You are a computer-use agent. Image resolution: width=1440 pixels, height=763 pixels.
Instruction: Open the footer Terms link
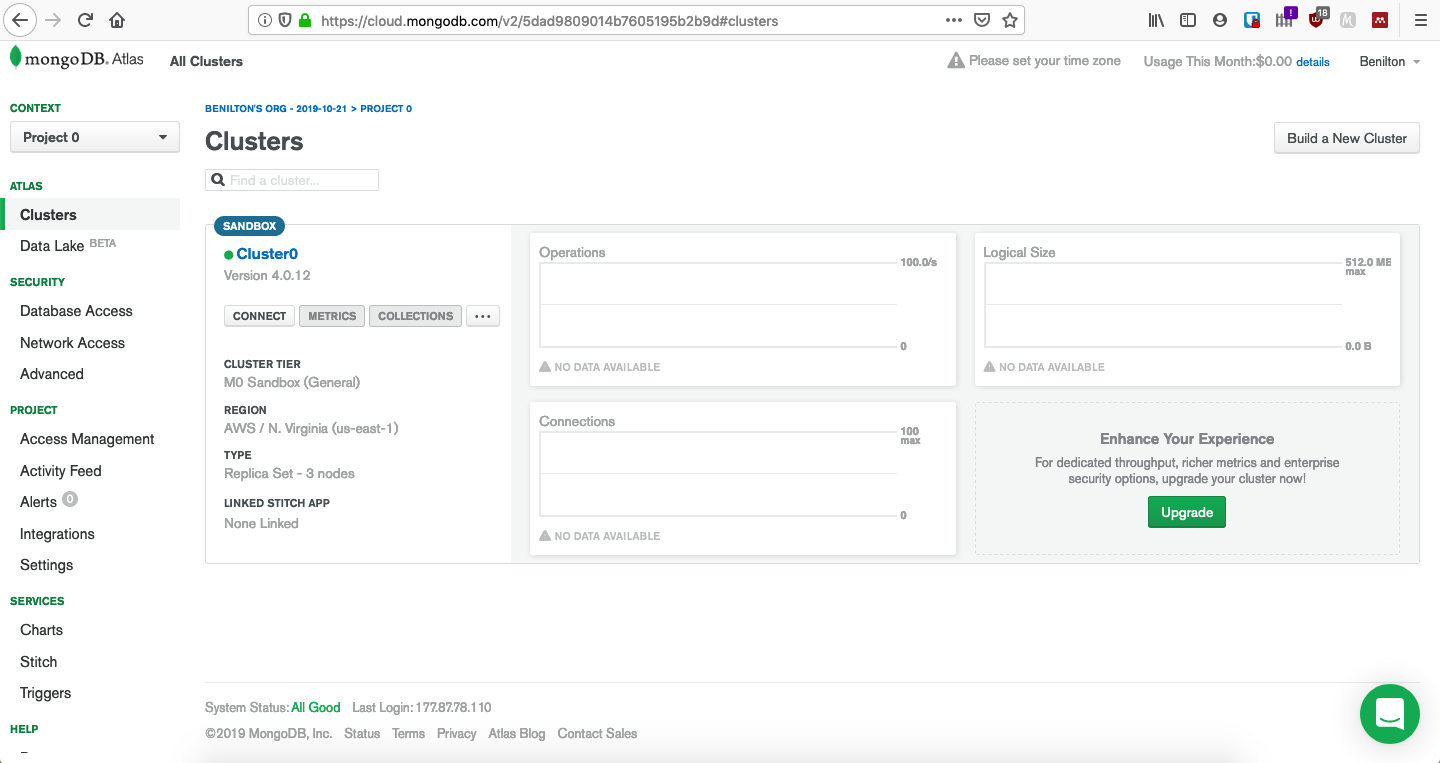click(408, 733)
